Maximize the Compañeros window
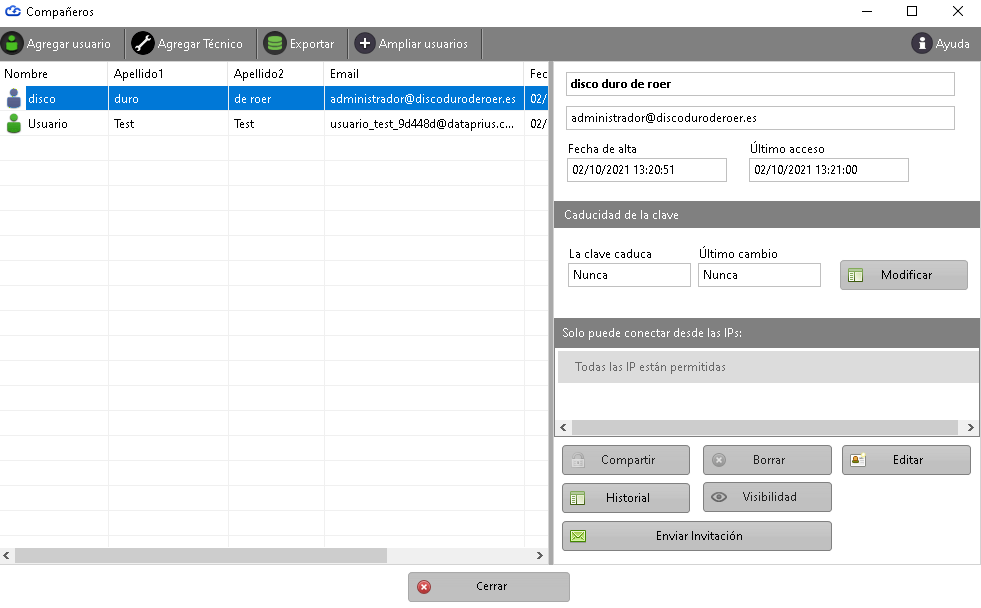Viewport: 981px width, 608px height. point(912,11)
